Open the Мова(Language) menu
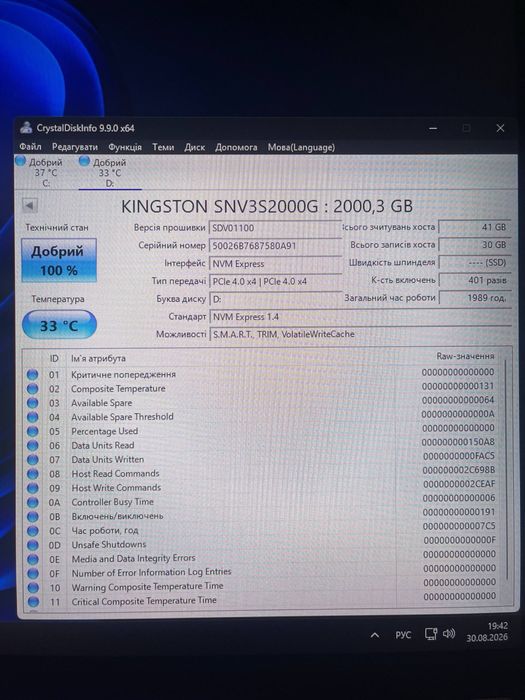The image size is (525, 700). (301, 147)
